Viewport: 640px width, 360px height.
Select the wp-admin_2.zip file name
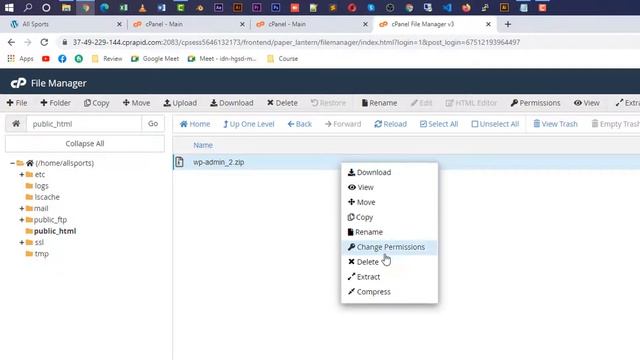[218, 162]
